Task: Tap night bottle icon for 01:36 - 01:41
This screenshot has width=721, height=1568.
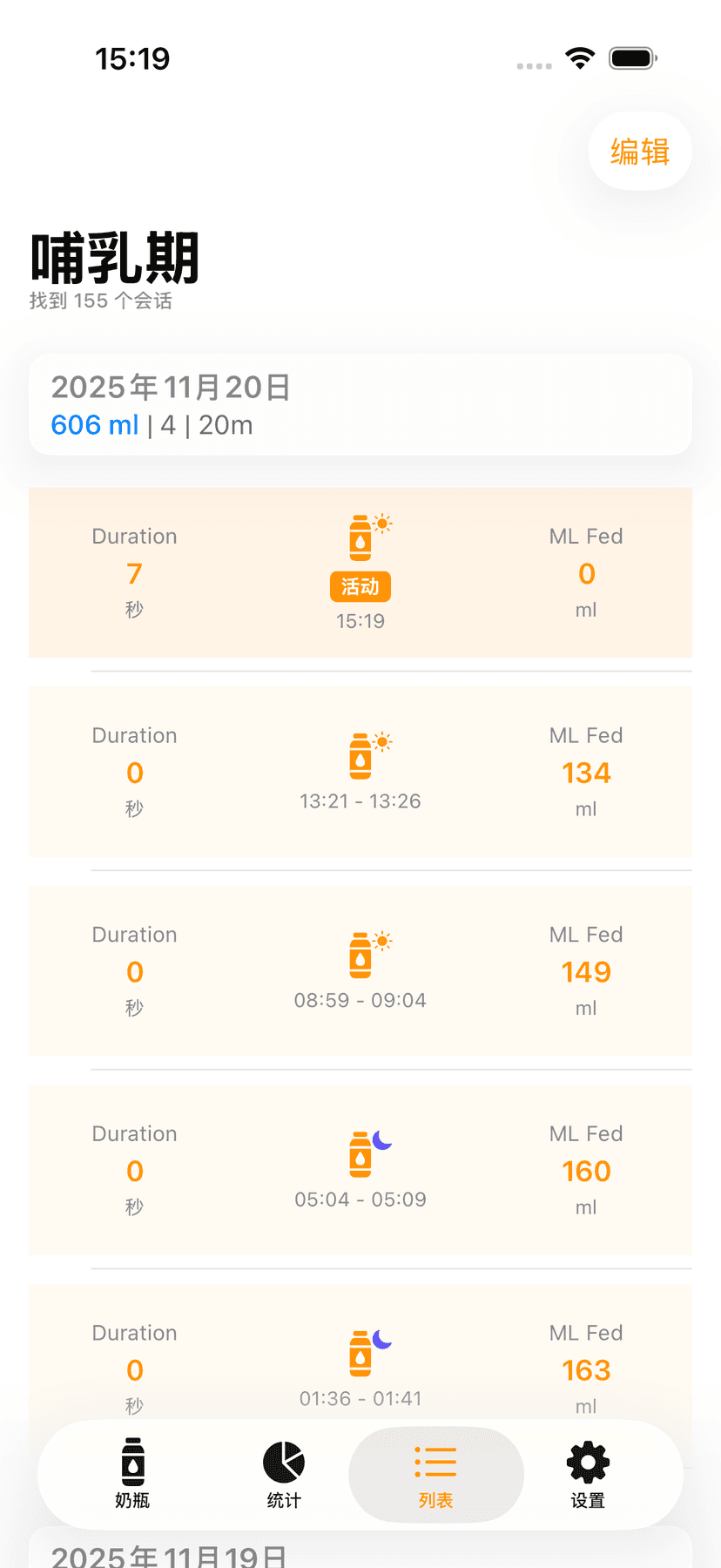Action: pos(361,1353)
